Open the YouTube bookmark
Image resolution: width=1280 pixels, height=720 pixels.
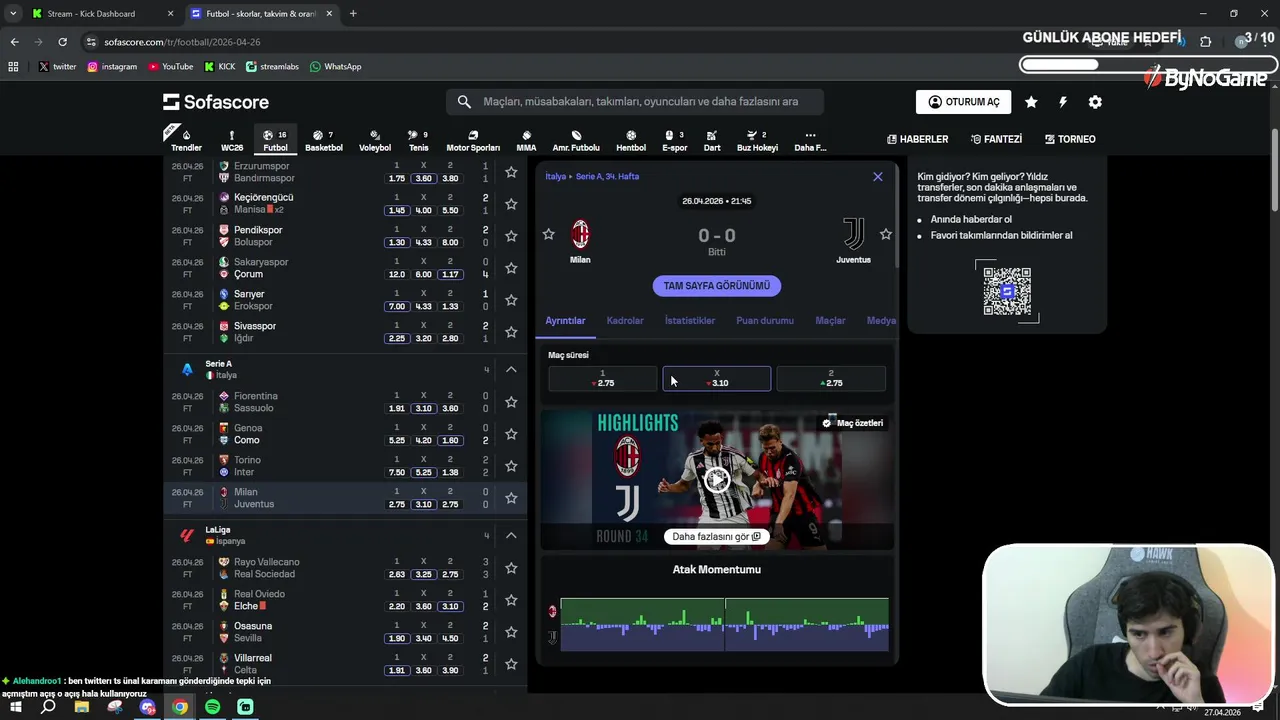(x=171, y=67)
